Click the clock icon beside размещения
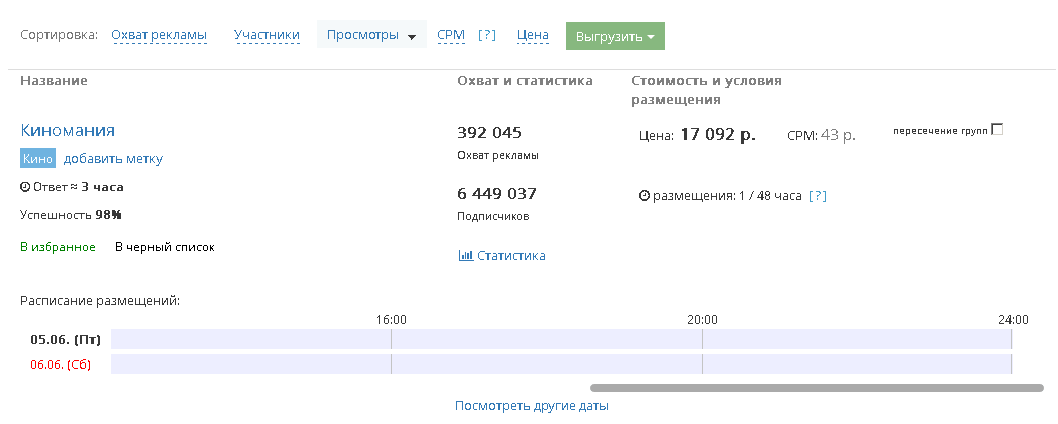The width and height of the screenshot is (1058, 424). tap(644, 196)
